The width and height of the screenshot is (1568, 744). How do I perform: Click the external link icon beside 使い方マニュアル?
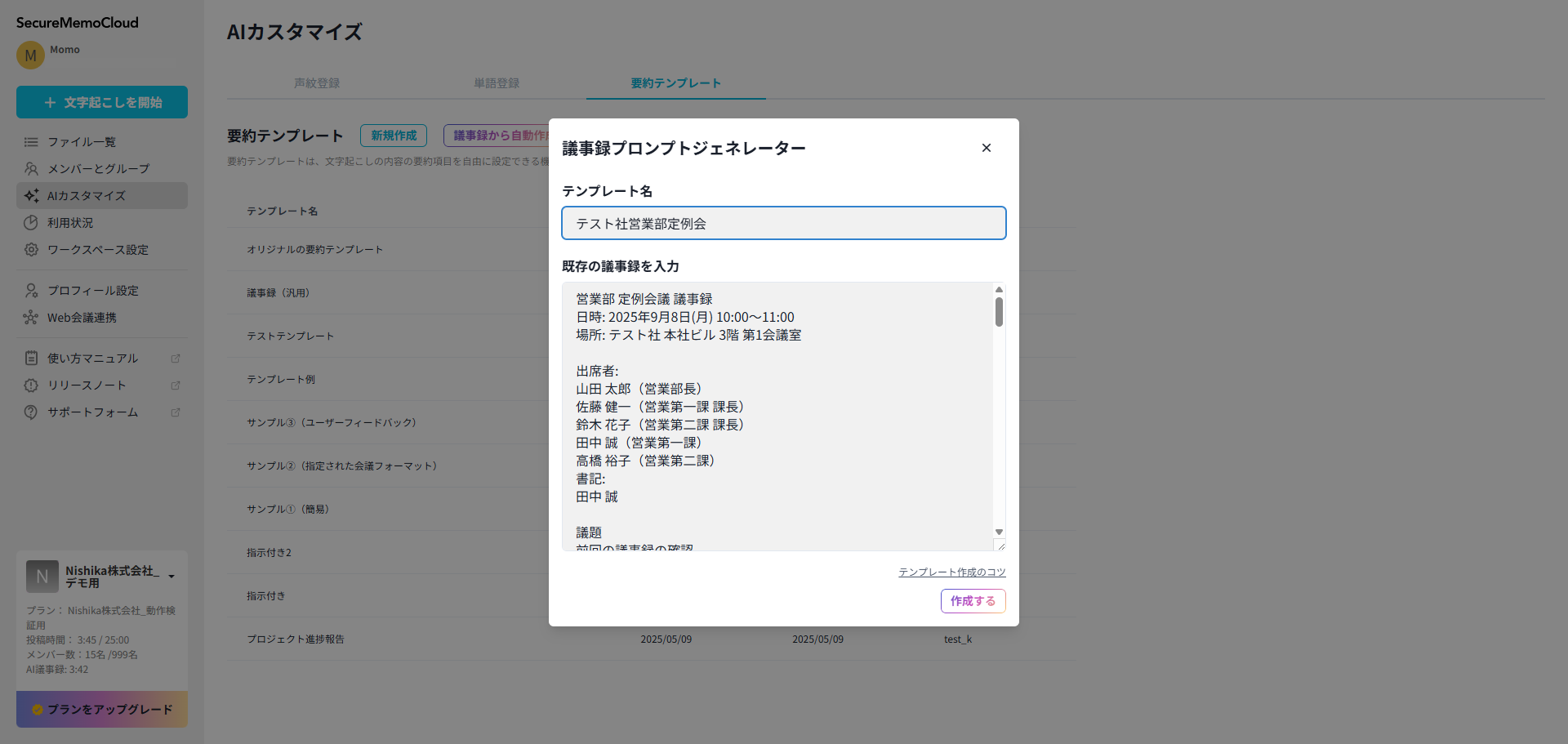pyautogui.click(x=176, y=358)
